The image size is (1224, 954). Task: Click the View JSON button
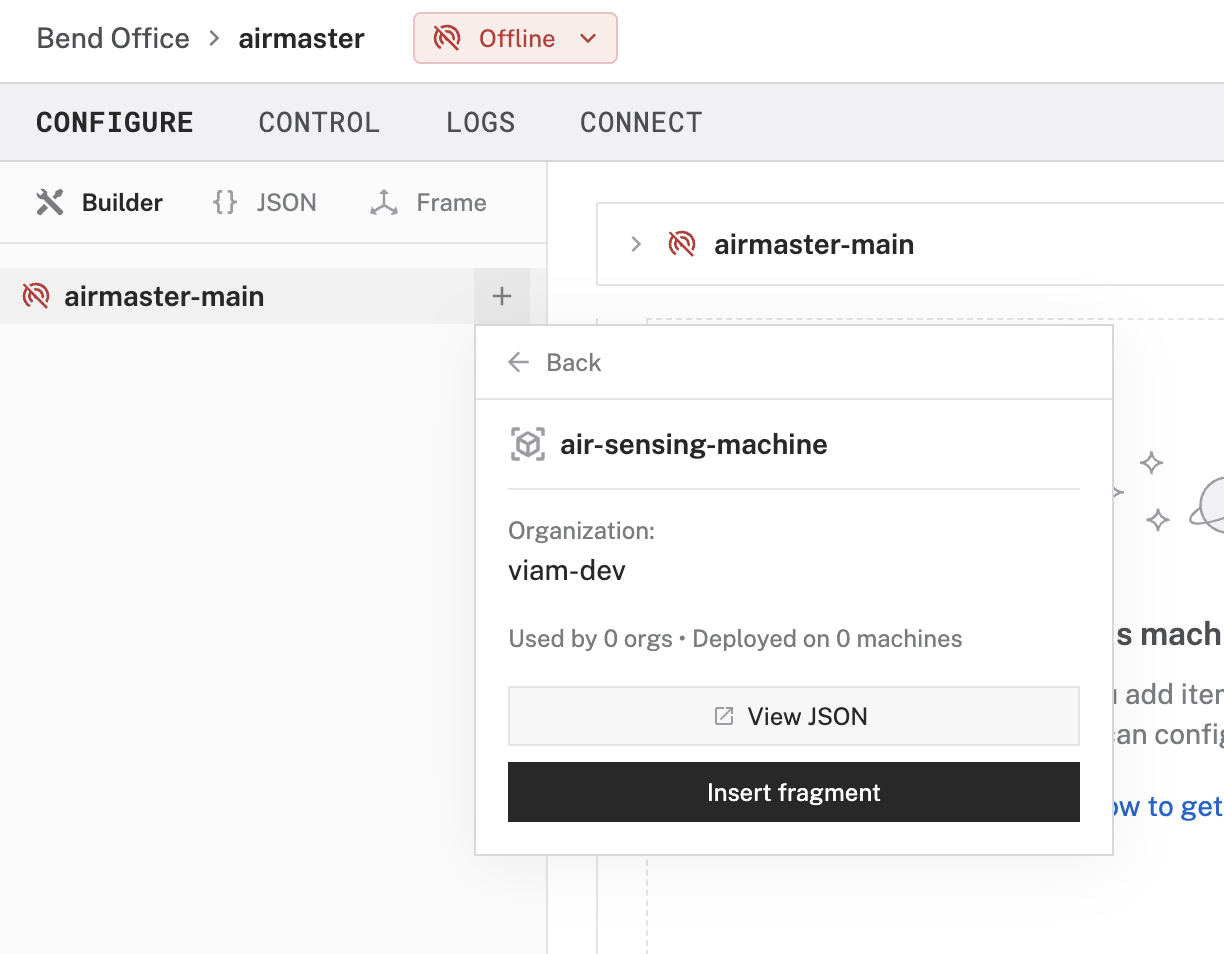click(793, 716)
